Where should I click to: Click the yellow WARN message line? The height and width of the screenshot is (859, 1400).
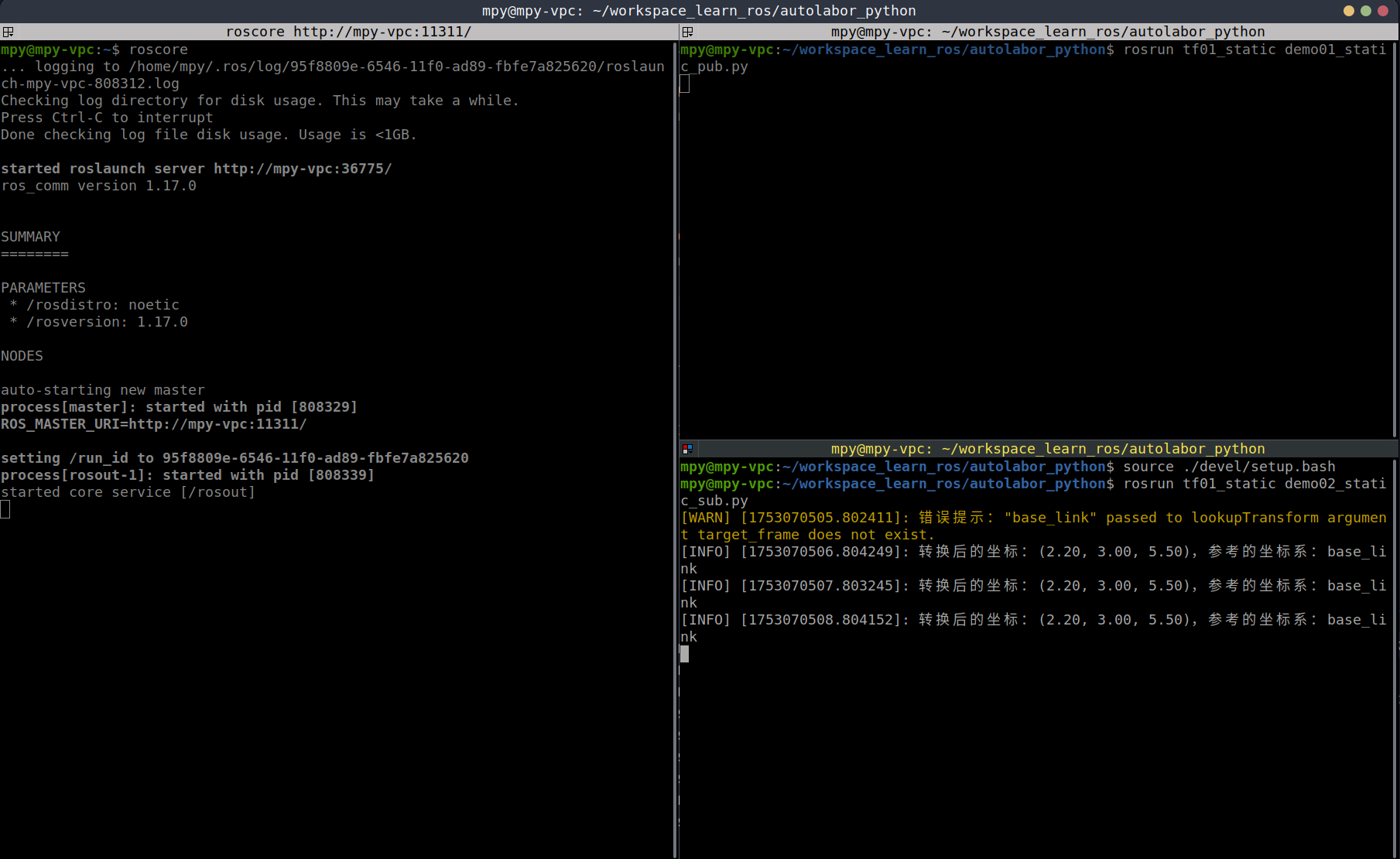1033,518
